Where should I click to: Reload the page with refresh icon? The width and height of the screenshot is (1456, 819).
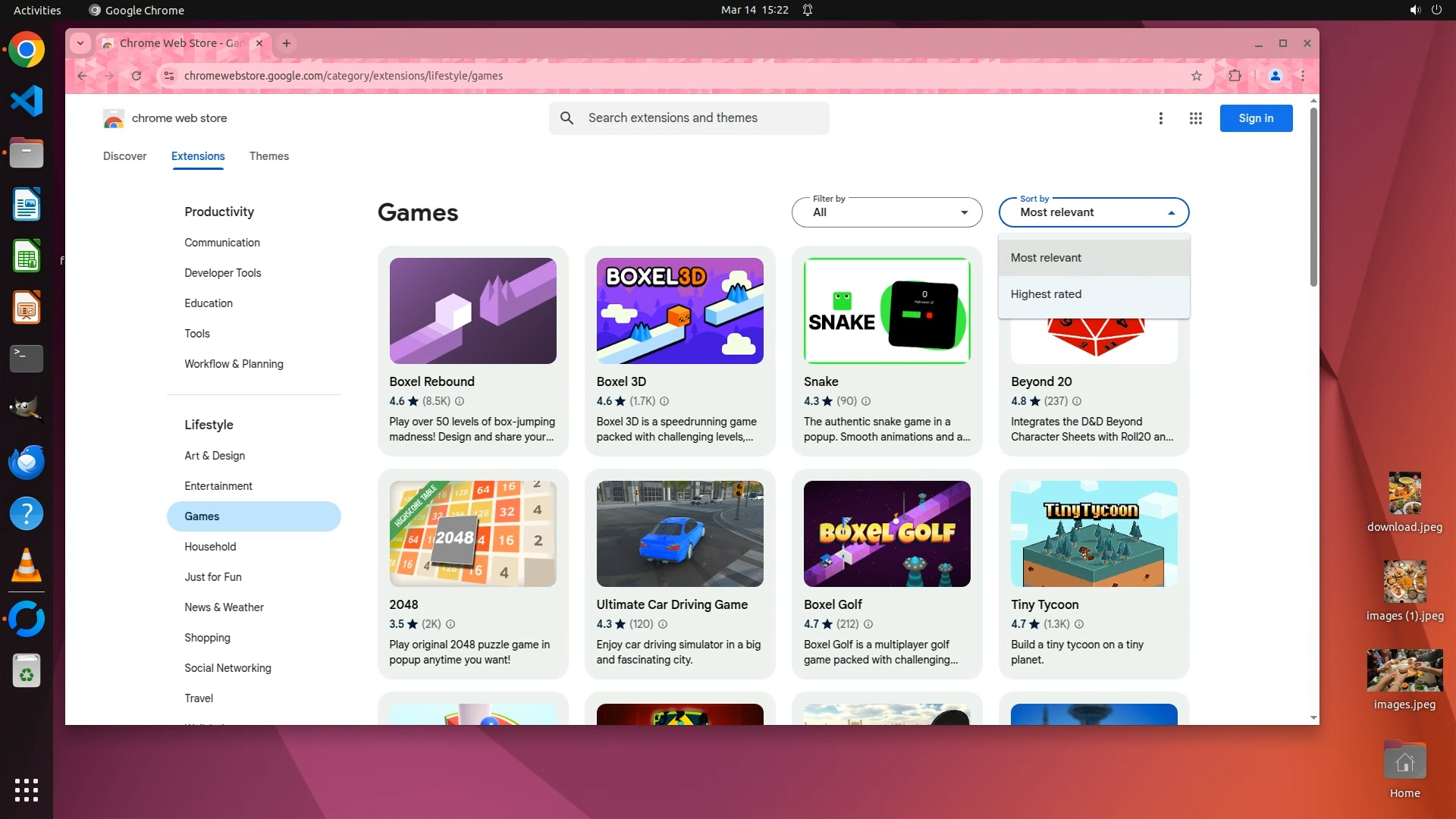click(x=136, y=76)
